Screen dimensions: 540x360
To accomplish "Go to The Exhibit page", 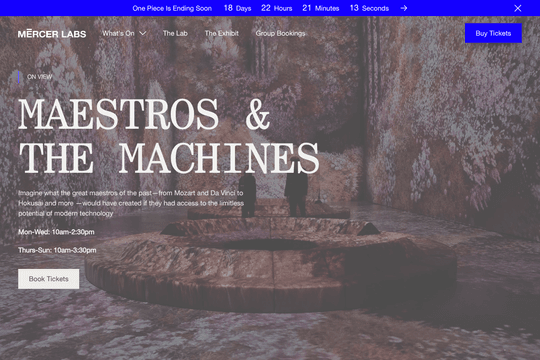I will coord(221,33).
